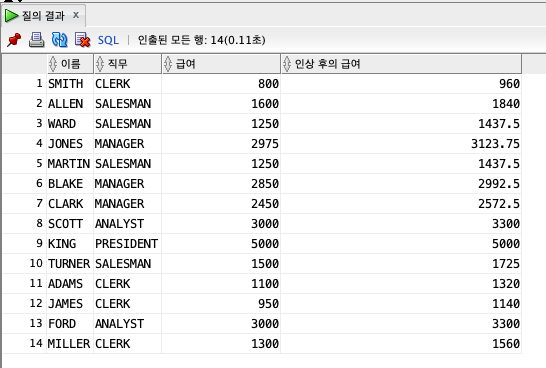546x368 pixels.
Task: Click the salary cell 2975
Action: tap(221, 143)
